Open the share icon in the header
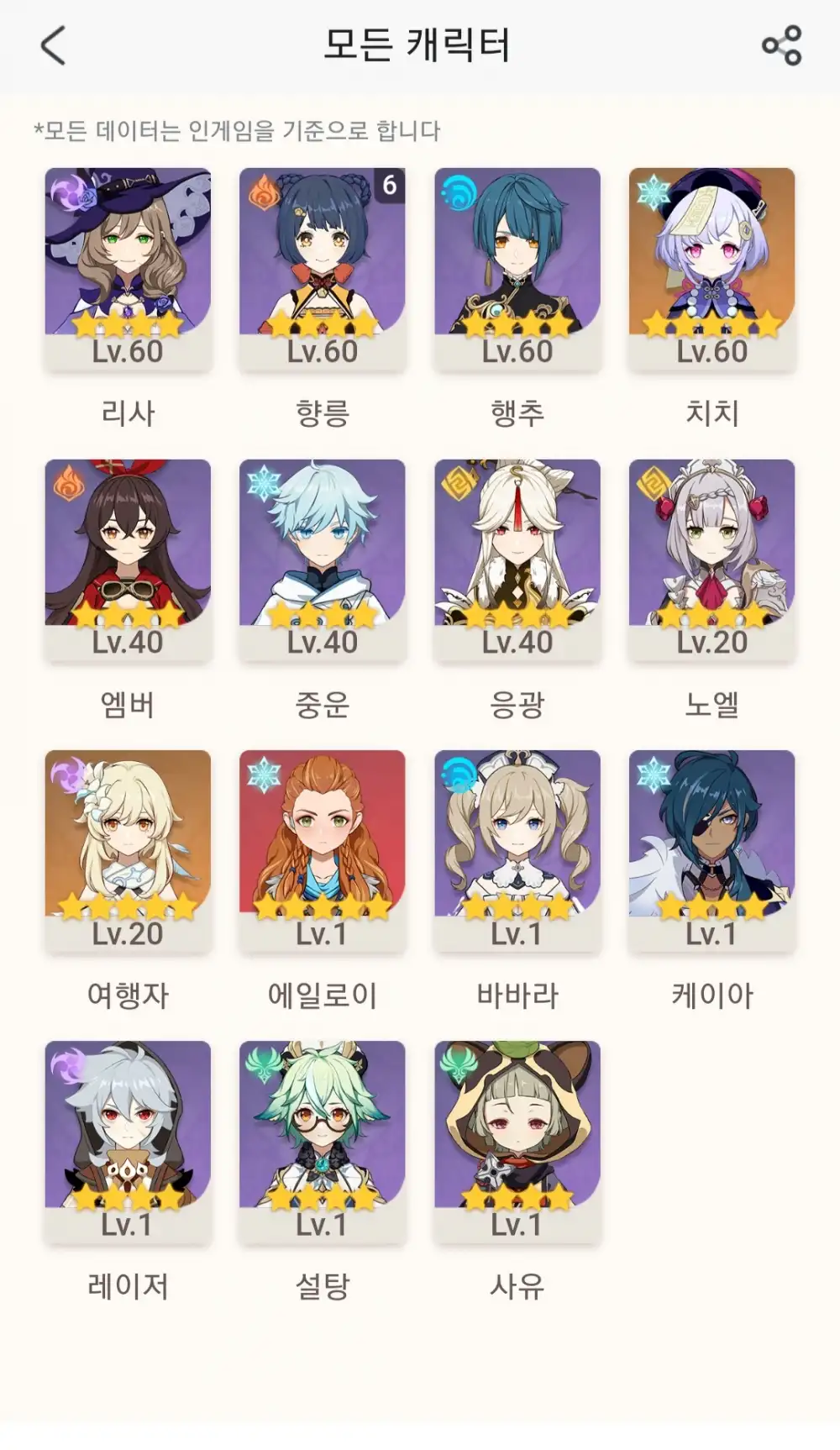The height and width of the screenshot is (1450, 840). tap(781, 45)
